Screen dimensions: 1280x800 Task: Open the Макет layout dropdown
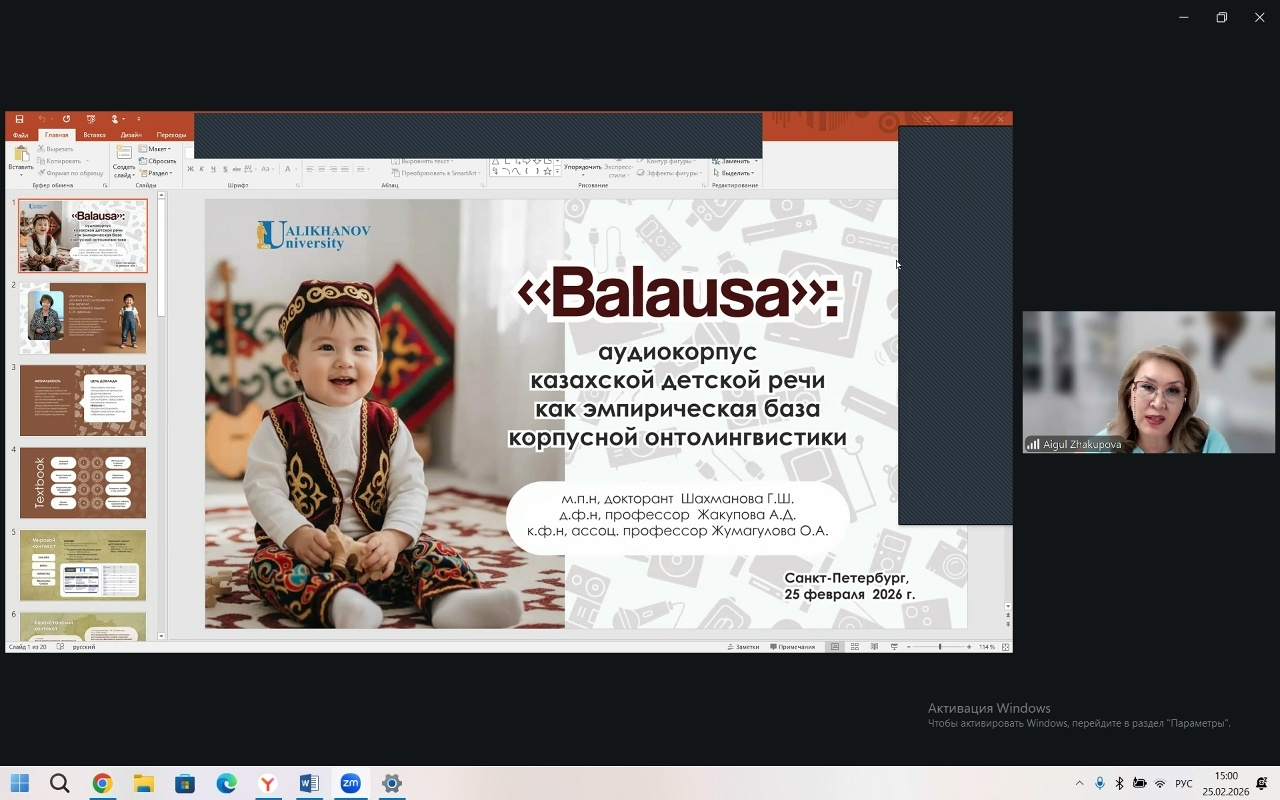point(157,149)
